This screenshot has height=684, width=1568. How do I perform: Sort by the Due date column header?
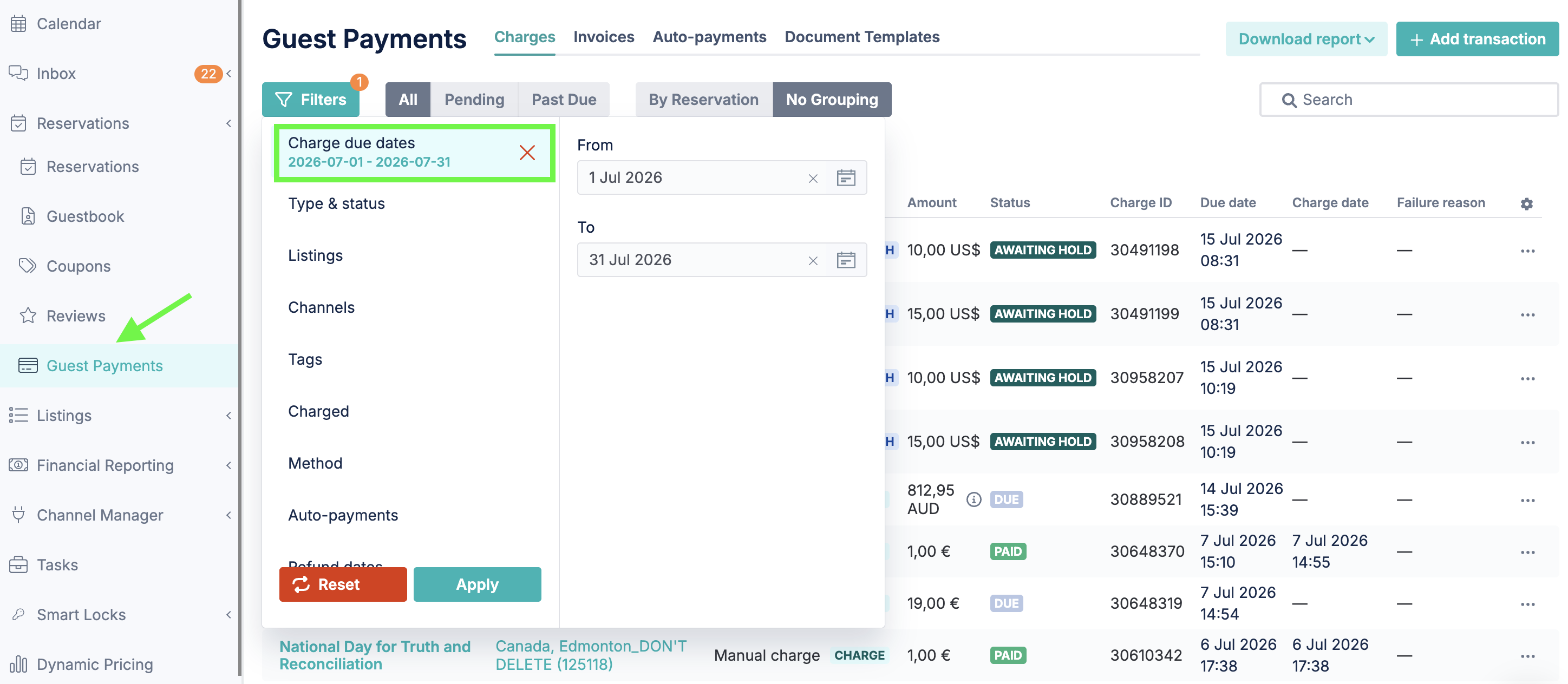pyautogui.click(x=1227, y=202)
